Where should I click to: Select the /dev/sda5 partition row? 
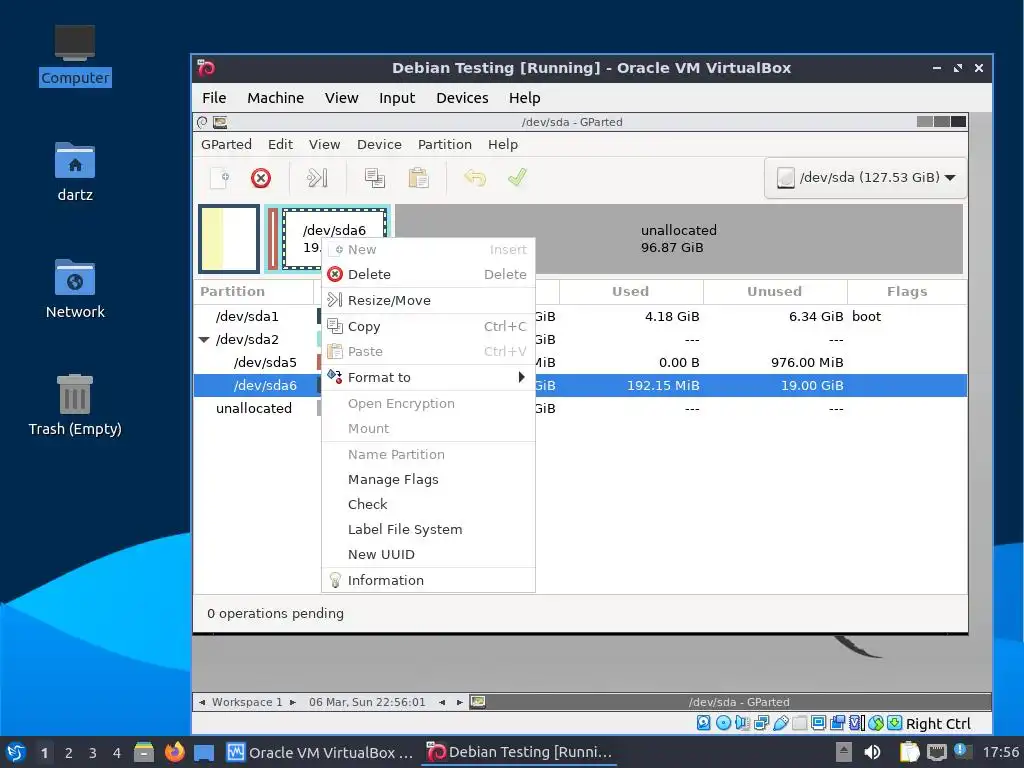(580, 362)
